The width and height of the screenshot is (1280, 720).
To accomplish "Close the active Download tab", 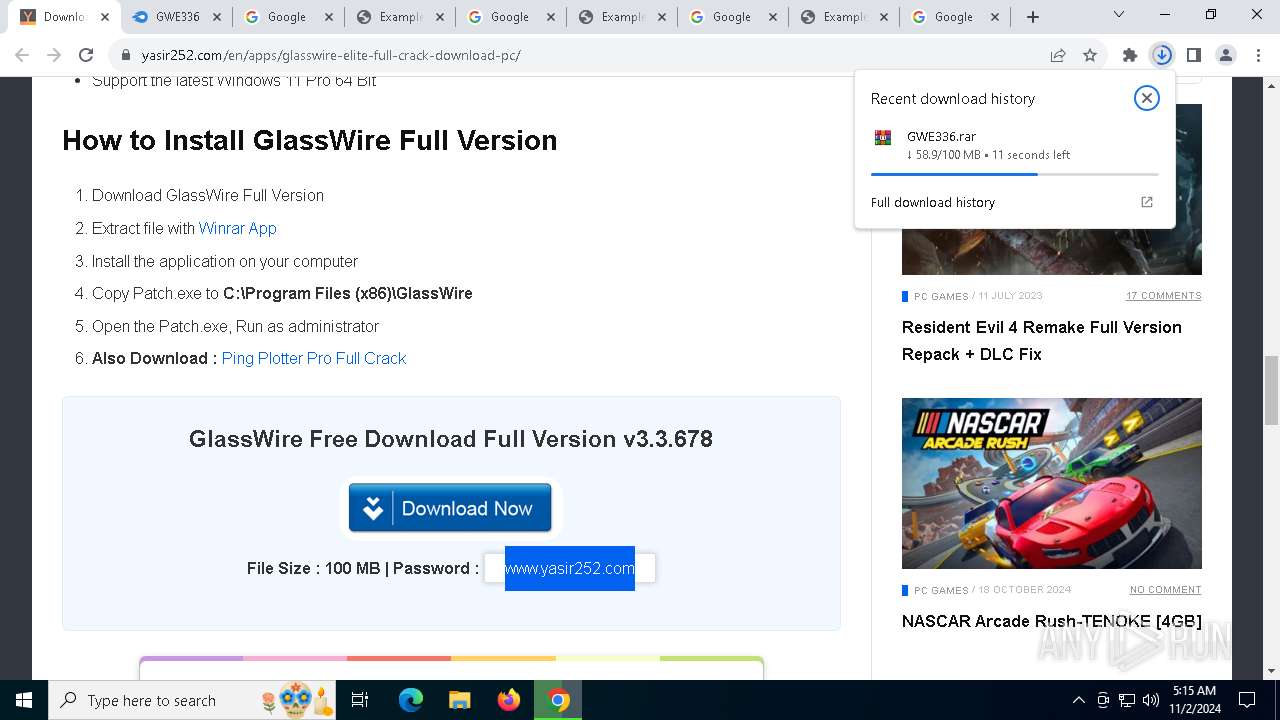I will (x=105, y=17).
